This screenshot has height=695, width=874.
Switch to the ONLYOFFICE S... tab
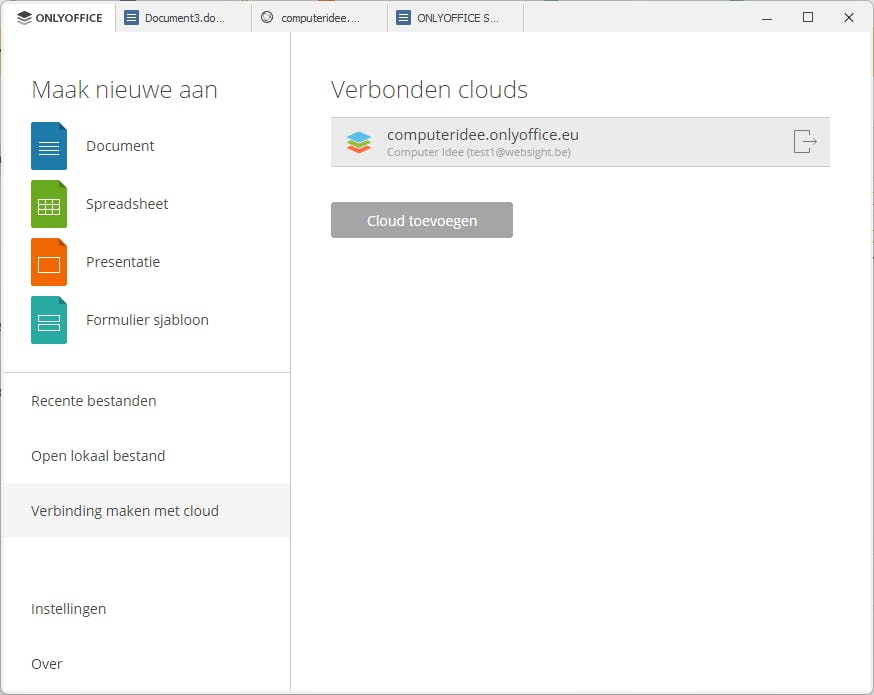(x=455, y=18)
